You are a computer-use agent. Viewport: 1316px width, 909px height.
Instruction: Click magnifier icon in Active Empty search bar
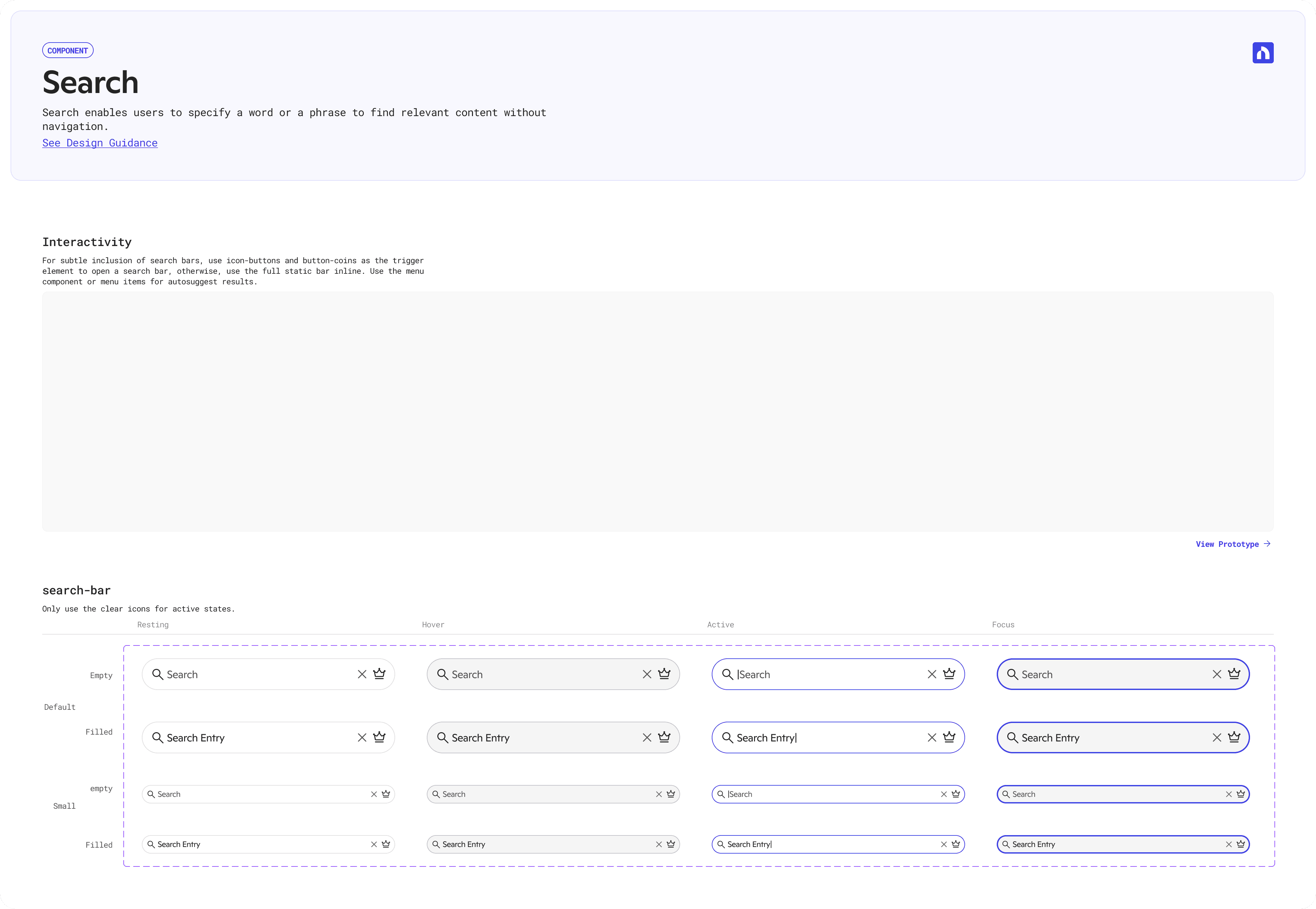727,674
